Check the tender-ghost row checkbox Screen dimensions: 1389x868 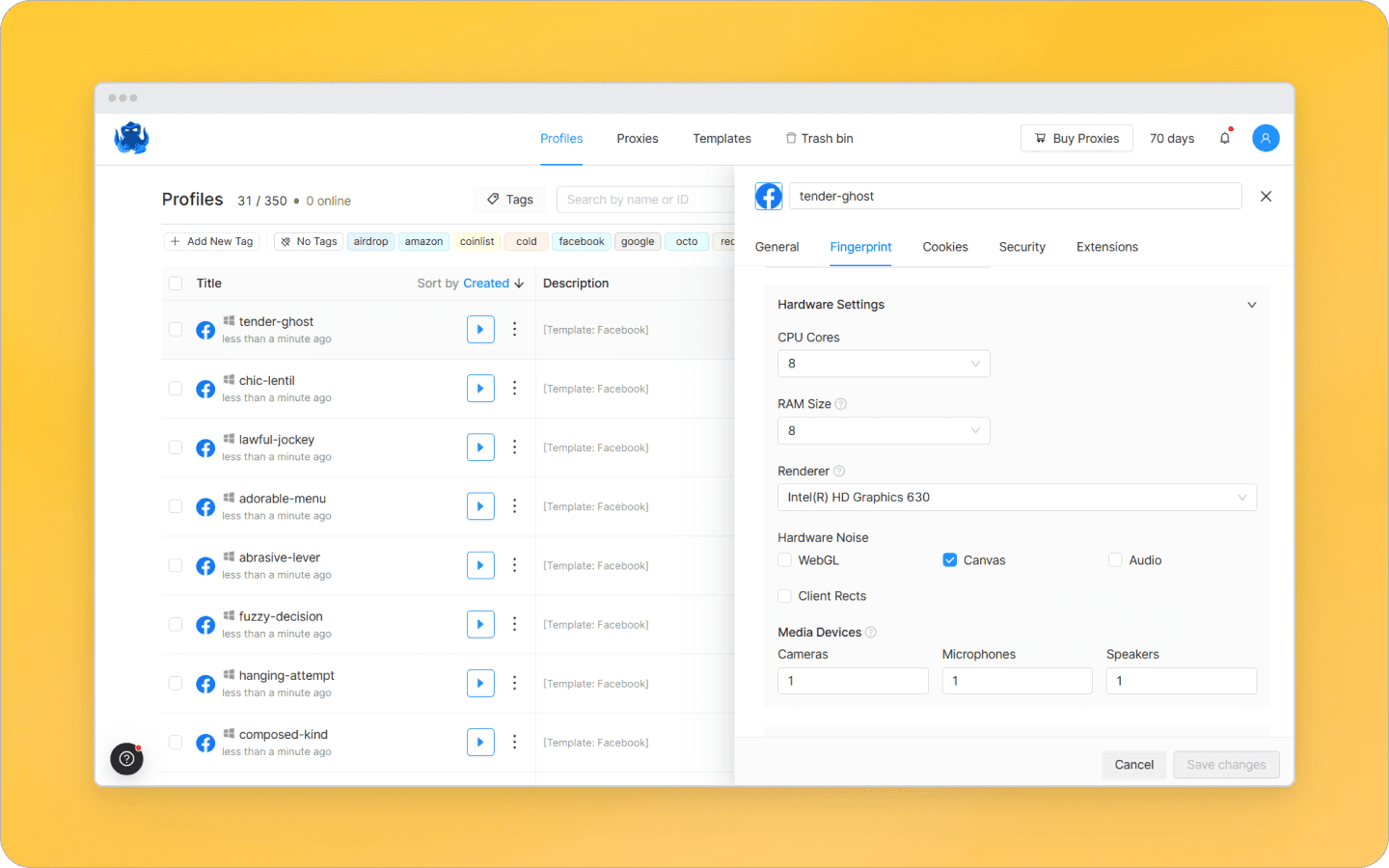click(x=176, y=329)
